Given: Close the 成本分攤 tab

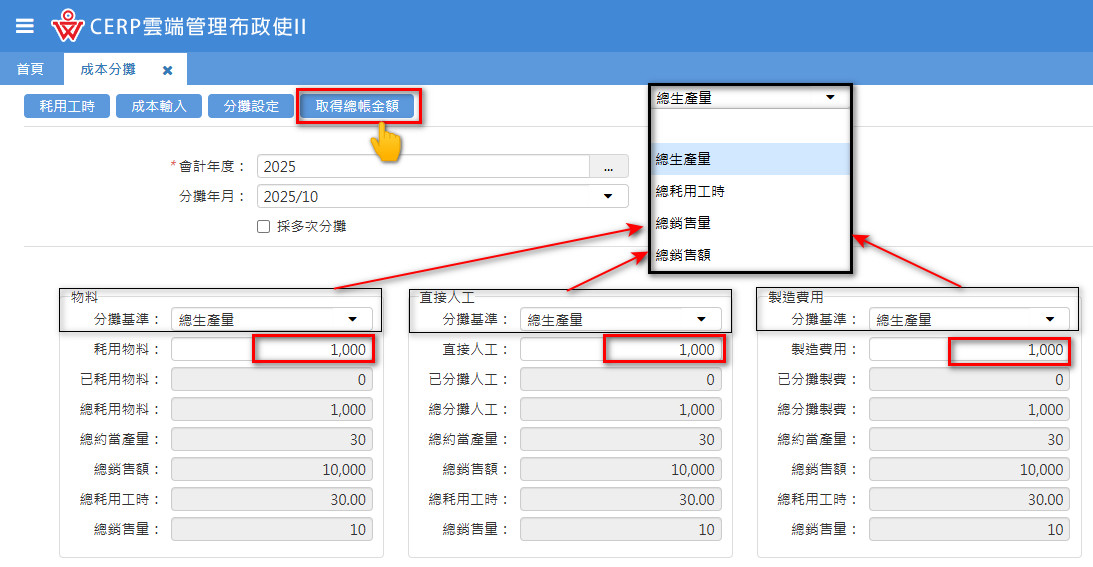Looking at the screenshot, I should click(x=168, y=70).
